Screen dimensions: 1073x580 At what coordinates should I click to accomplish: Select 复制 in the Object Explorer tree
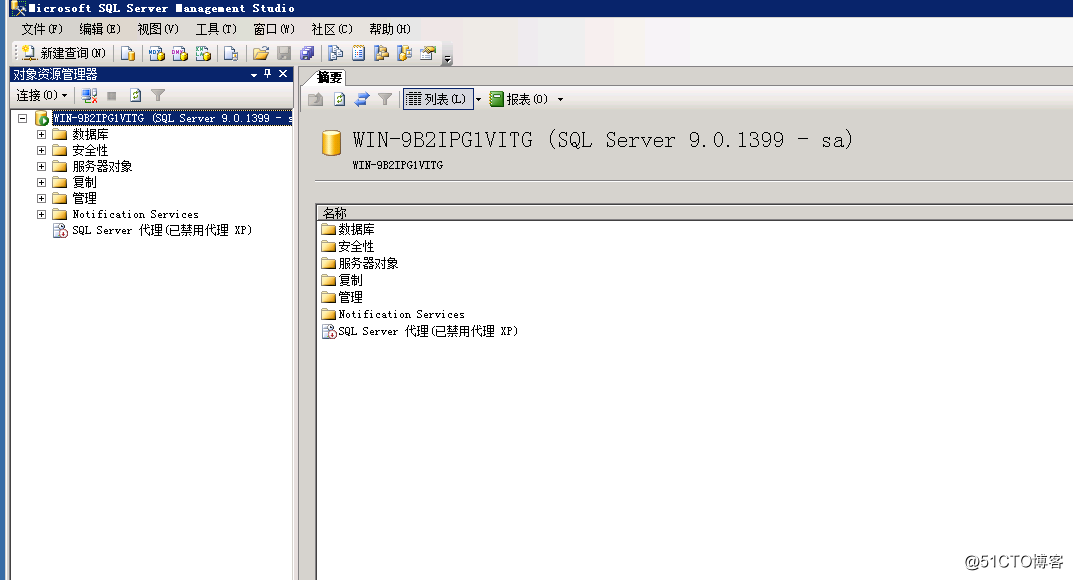coord(84,182)
